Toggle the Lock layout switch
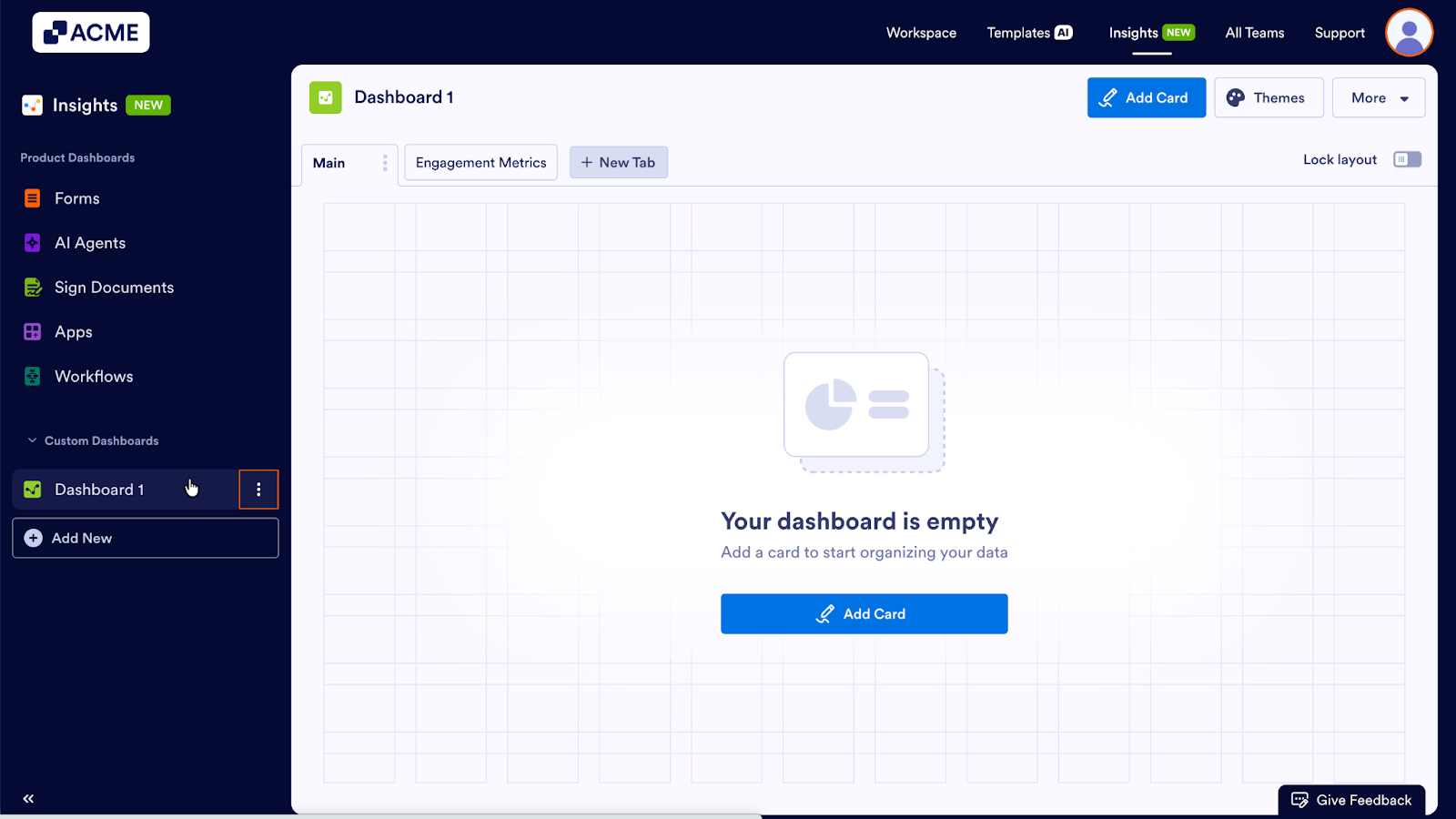This screenshot has width=1456, height=819. point(1407,158)
